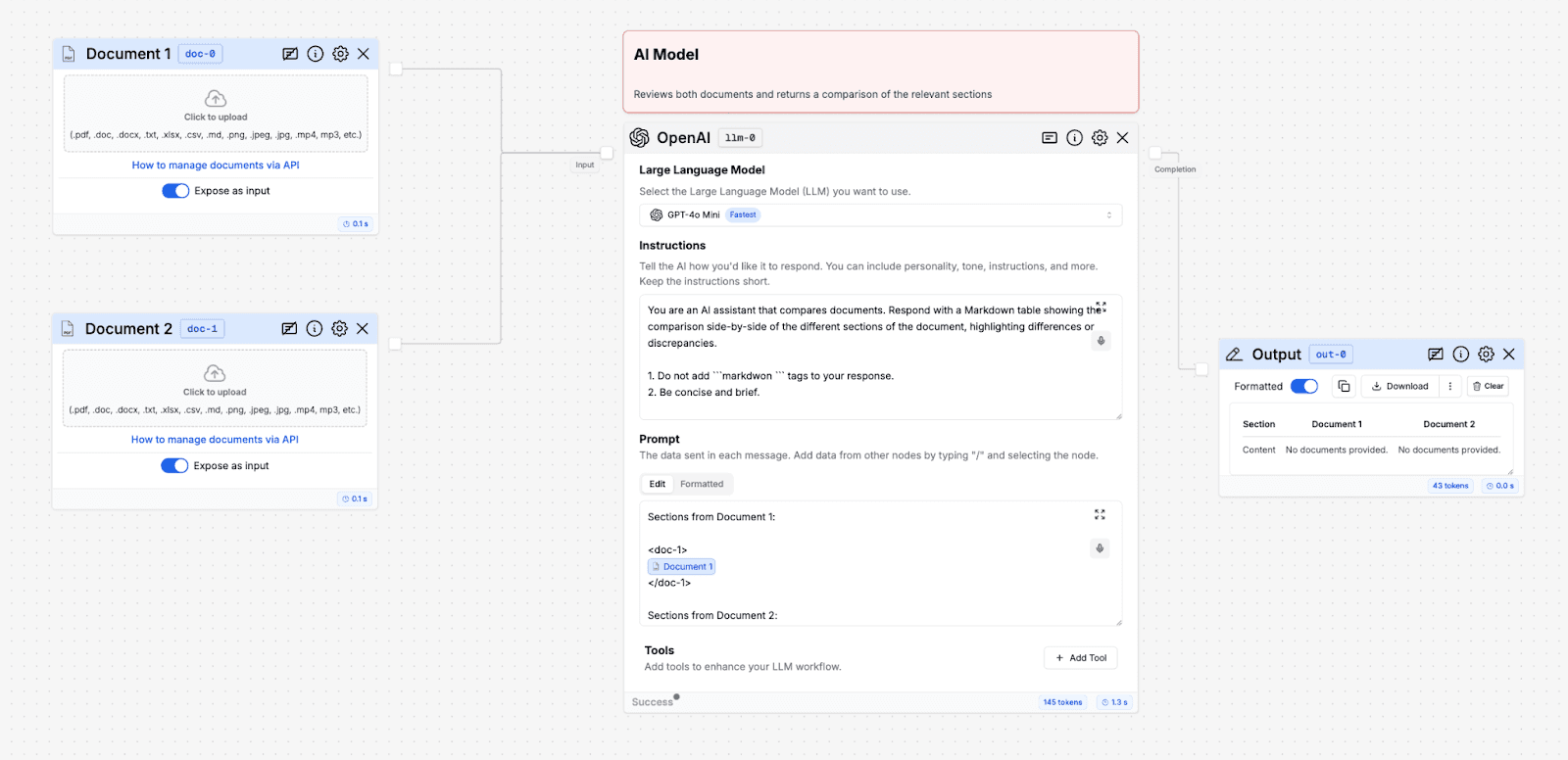The height and width of the screenshot is (760, 1568).
Task: Click into the Instructions text area
Action: click(x=880, y=356)
